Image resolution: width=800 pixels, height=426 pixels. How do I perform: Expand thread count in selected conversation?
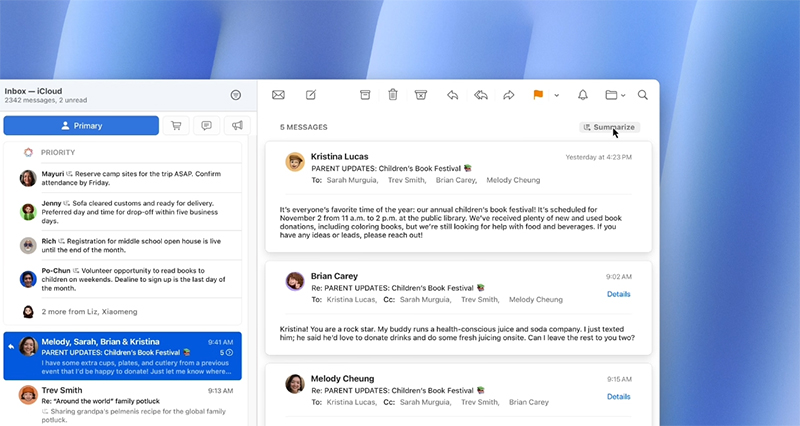[x=226, y=352]
